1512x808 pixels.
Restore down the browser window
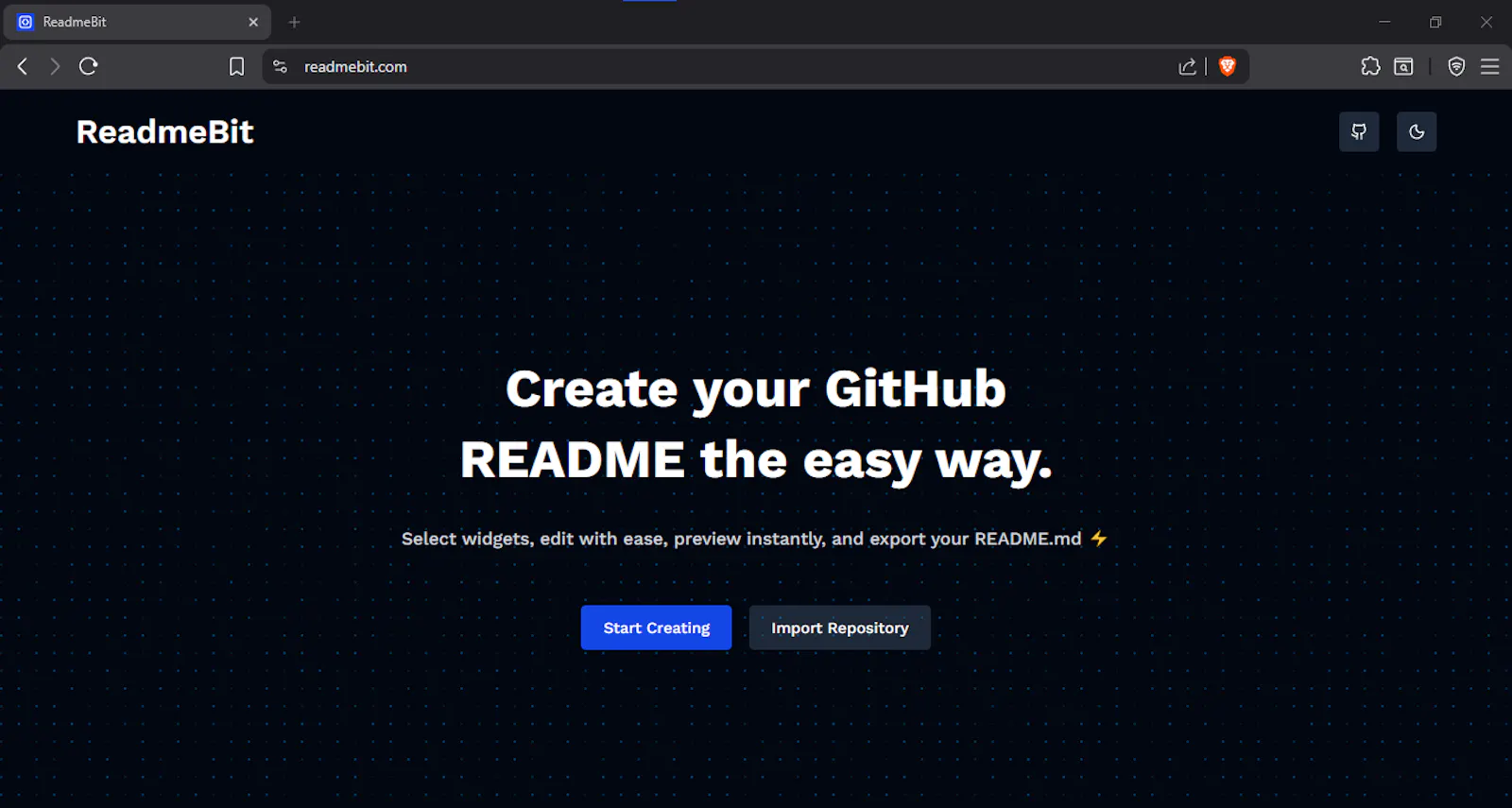[x=1435, y=22]
